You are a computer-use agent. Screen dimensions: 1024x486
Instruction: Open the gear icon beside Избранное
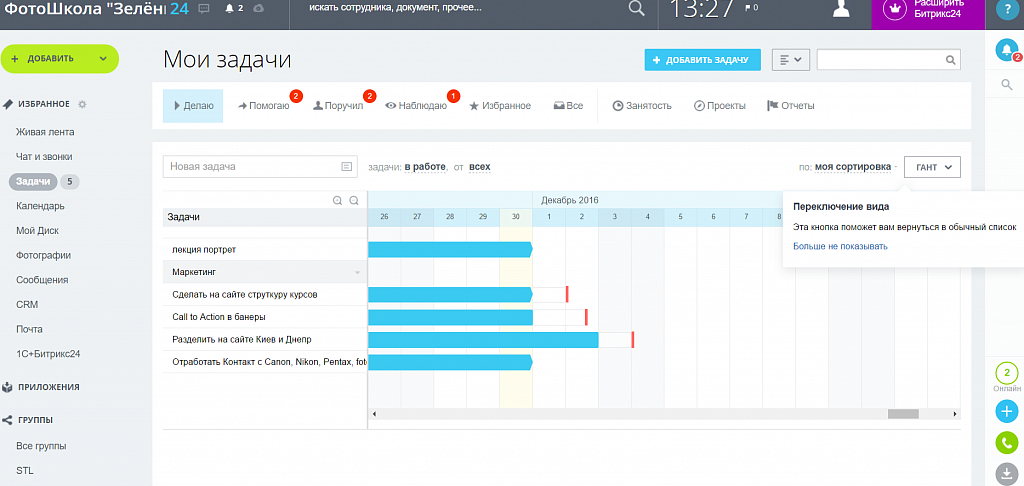82,104
